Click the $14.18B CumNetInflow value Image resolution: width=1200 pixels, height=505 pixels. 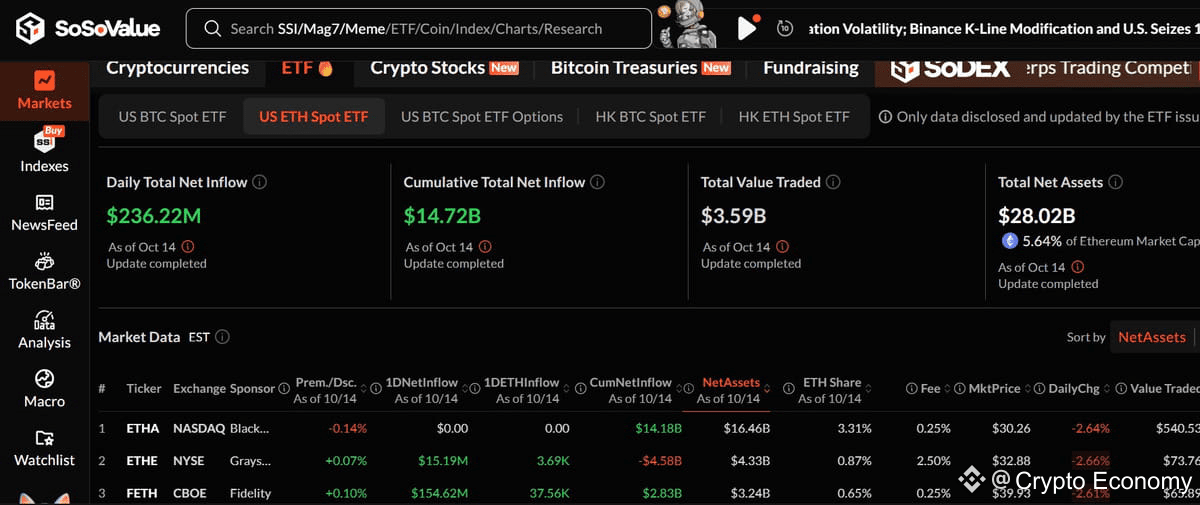point(658,428)
